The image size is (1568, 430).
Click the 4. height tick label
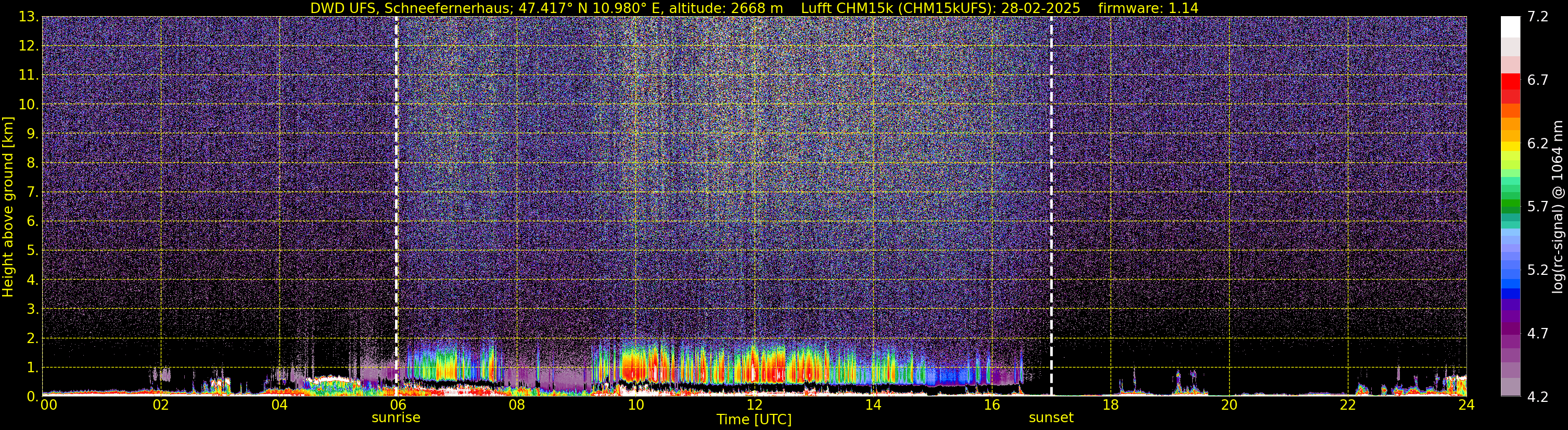tap(32, 280)
